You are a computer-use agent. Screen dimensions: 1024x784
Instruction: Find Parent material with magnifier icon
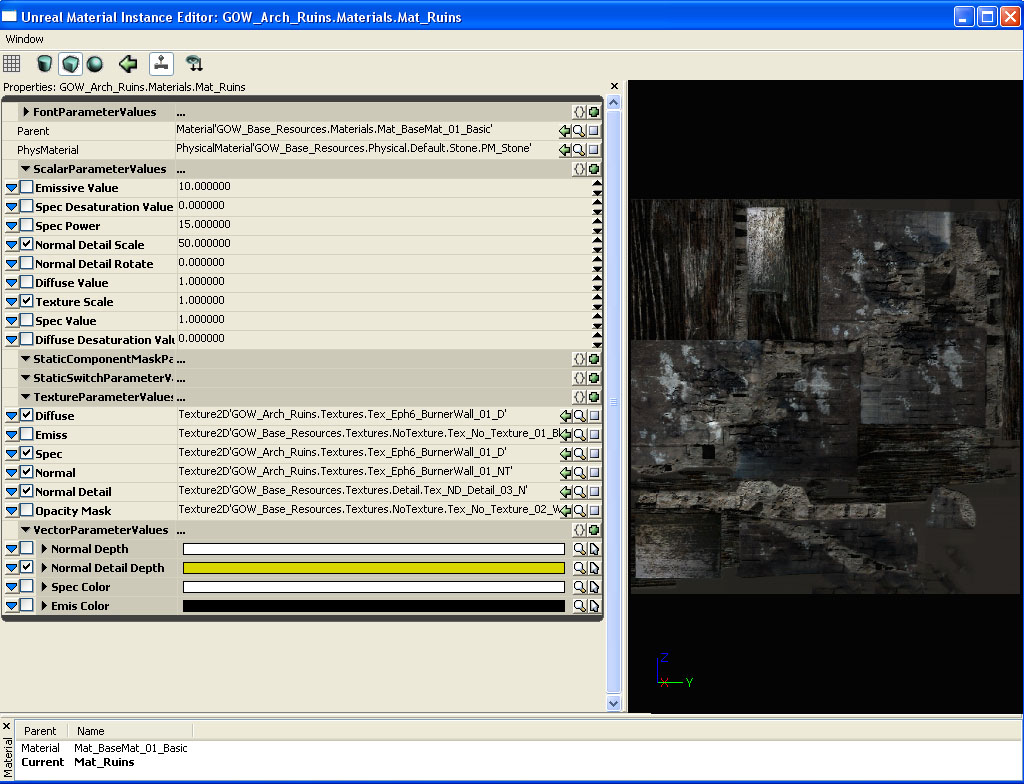click(579, 131)
